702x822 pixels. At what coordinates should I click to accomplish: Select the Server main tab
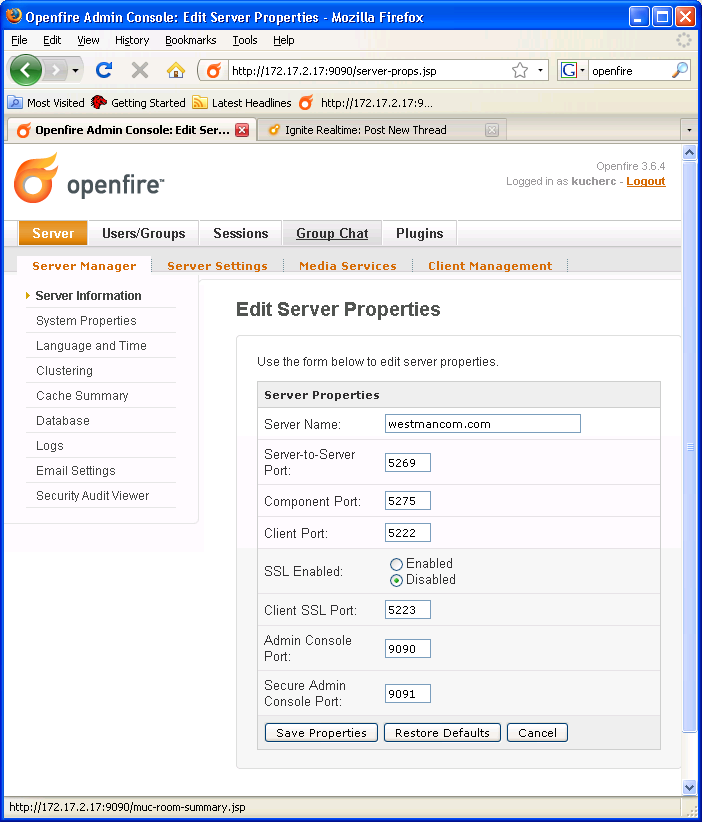(53, 233)
